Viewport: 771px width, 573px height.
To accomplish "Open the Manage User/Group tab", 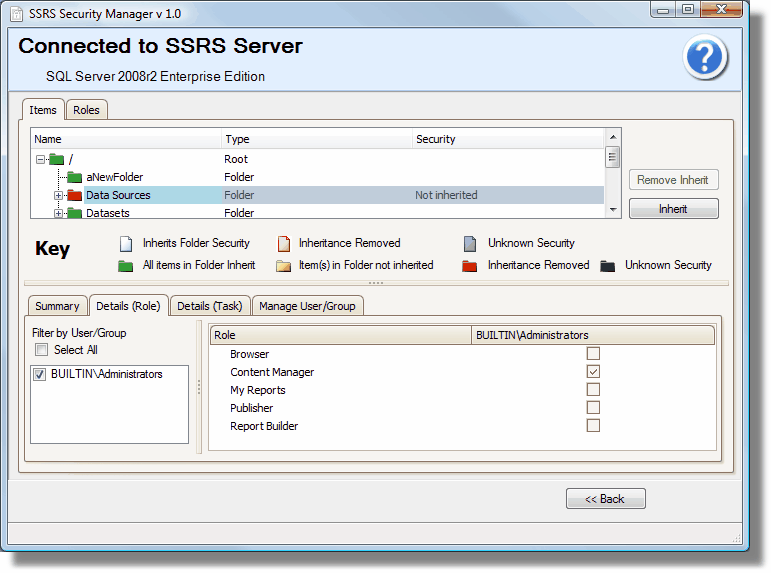I will coord(307,306).
